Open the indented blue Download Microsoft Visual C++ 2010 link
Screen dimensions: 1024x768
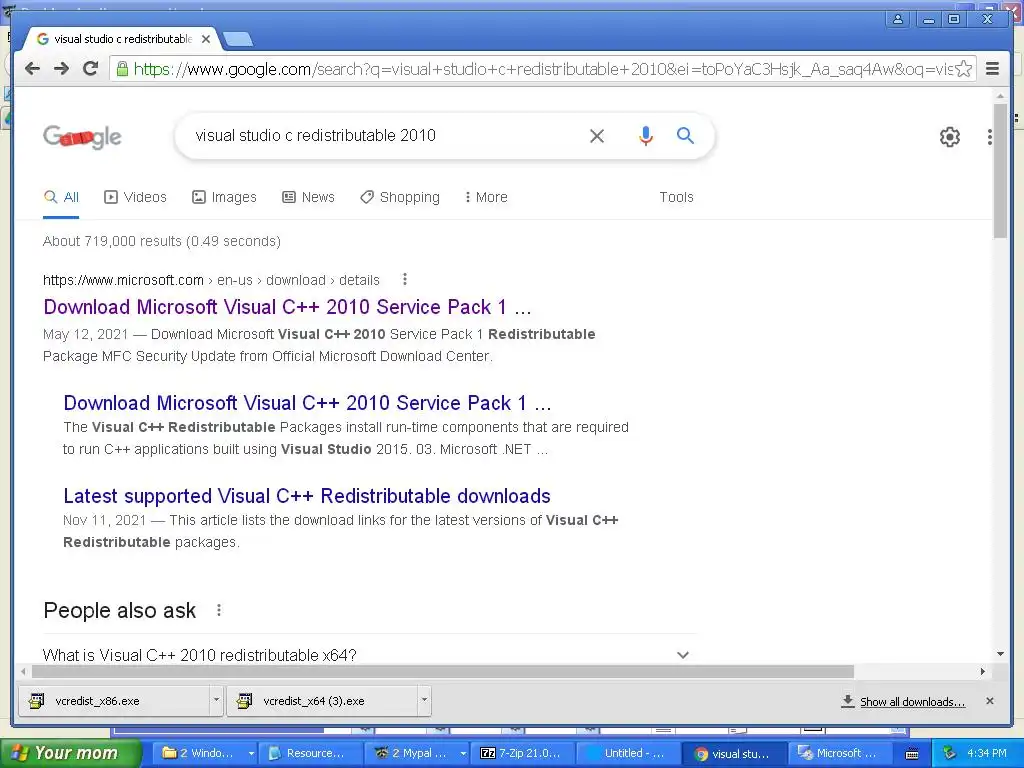308,403
